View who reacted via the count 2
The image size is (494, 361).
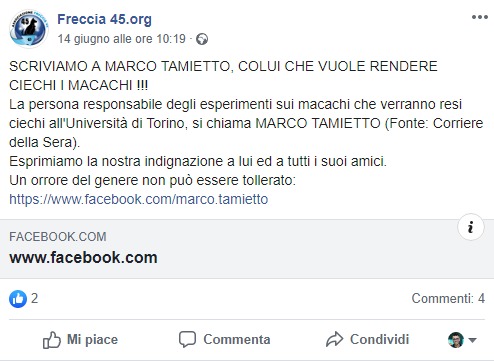pyautogui.click(x=35, y=298)
